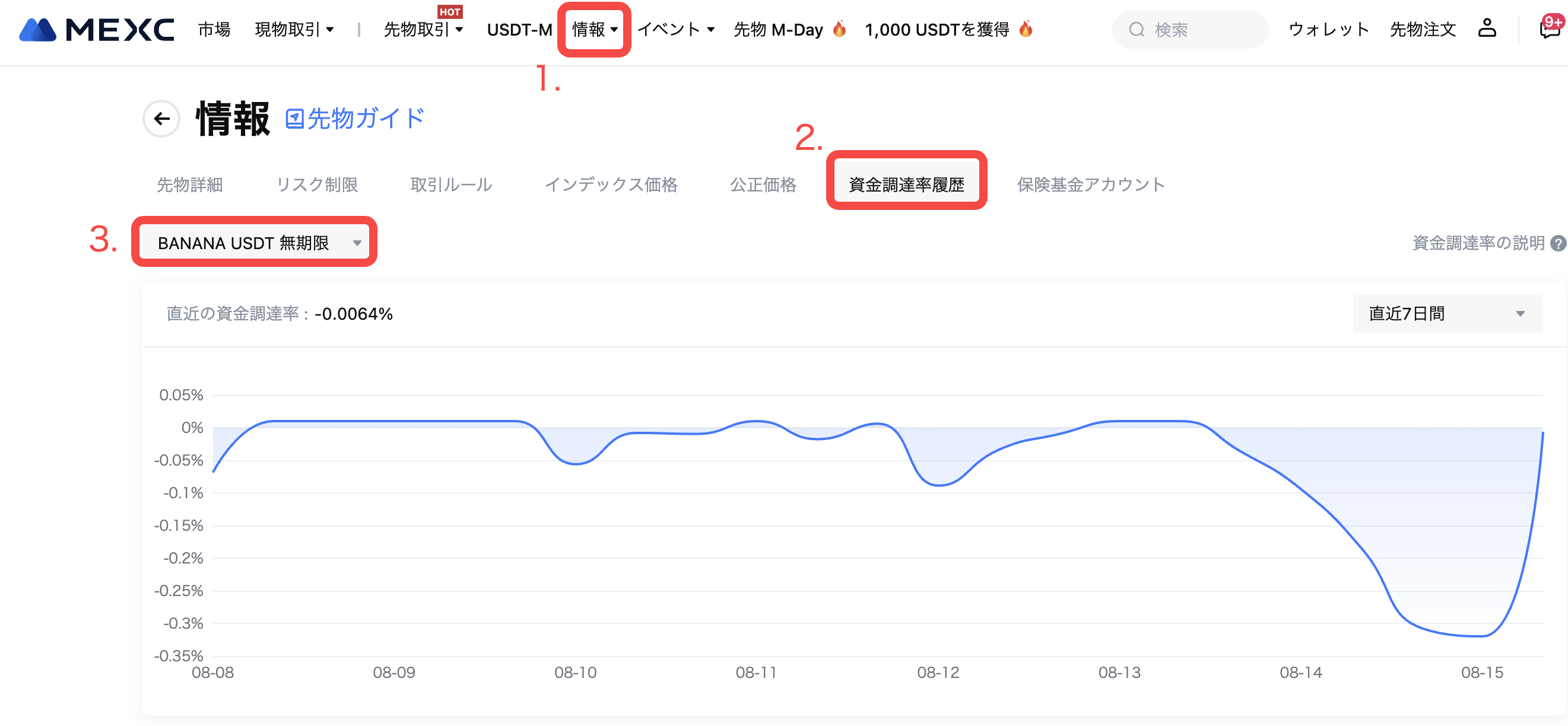
Task: Select the 保険基金アカウント tab
Action: tap(1090, 184)
